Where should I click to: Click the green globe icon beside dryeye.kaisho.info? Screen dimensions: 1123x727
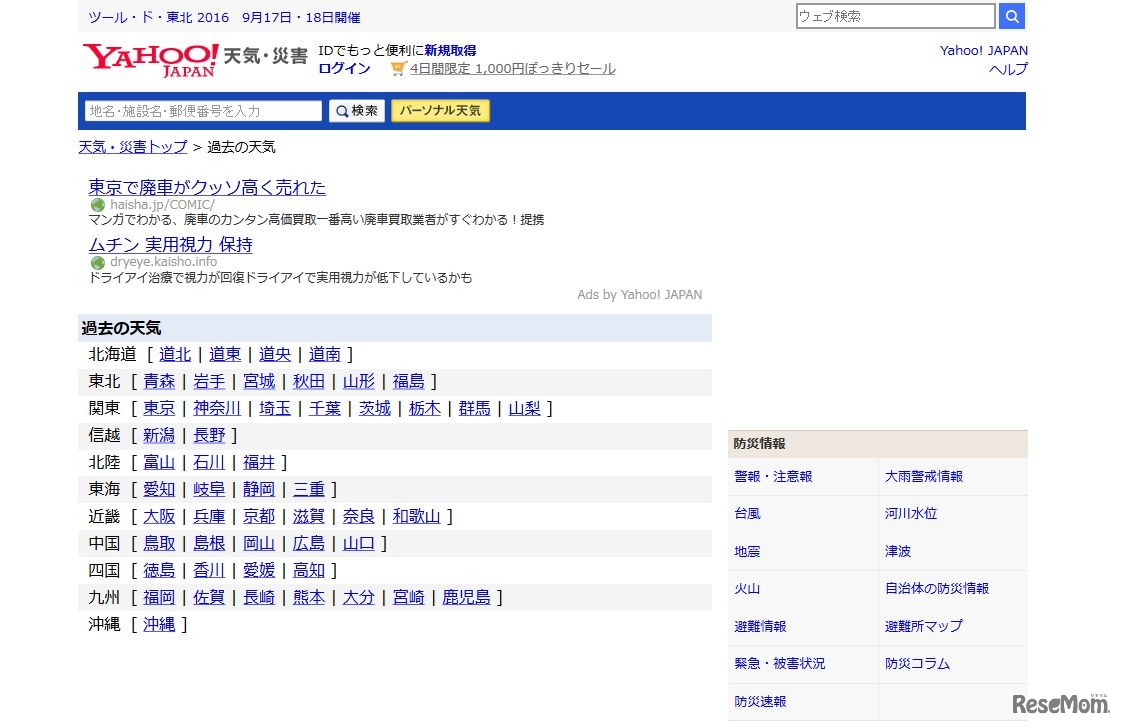[97, 262]
